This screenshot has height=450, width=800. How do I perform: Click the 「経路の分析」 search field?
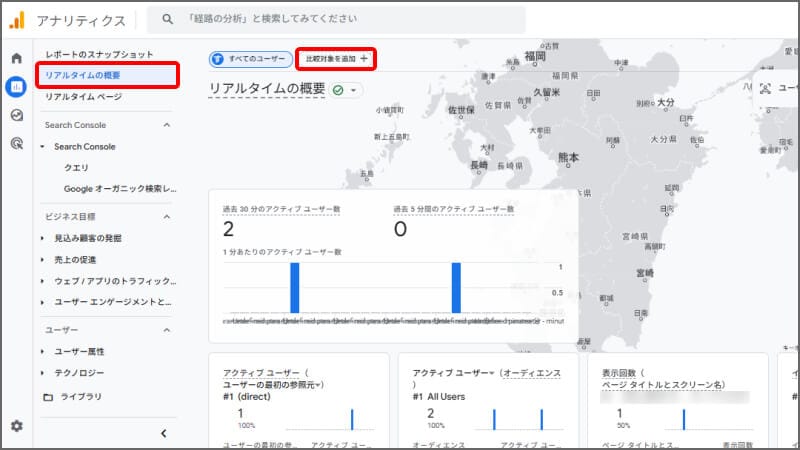(340, 20)
